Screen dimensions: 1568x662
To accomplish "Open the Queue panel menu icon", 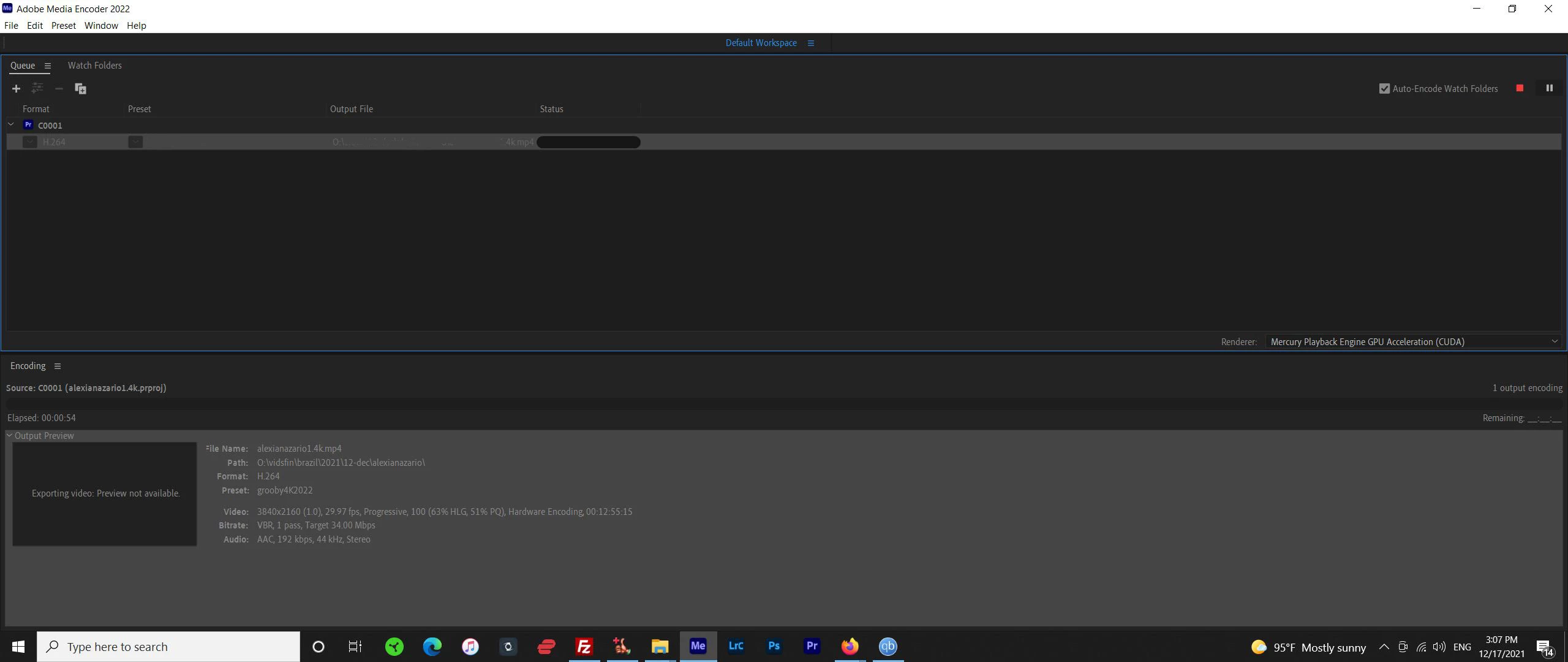I will [x=47, y=66].
